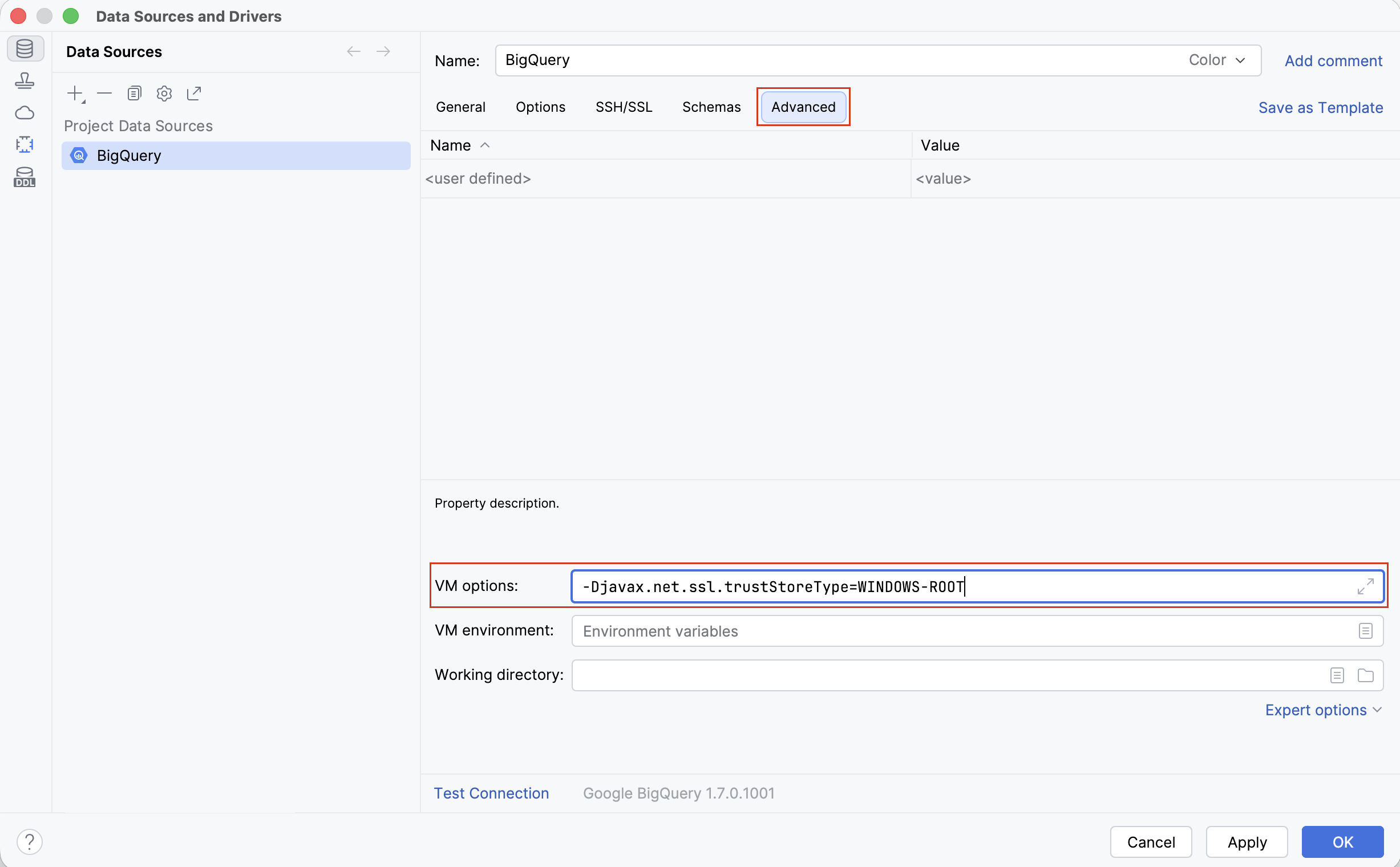1400x867 pixels.
Task: Open help with the question mark
Action: point(29,841)
